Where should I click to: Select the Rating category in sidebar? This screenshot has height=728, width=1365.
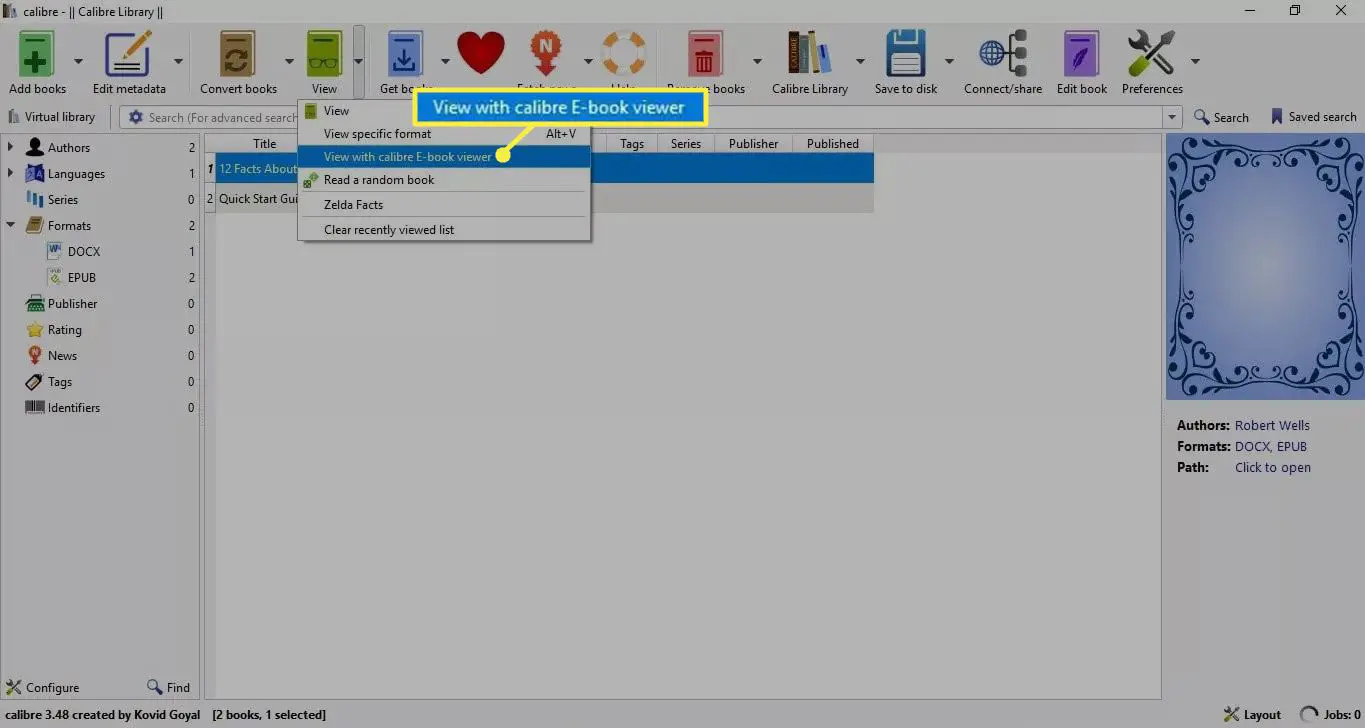(x=65, y=329)
